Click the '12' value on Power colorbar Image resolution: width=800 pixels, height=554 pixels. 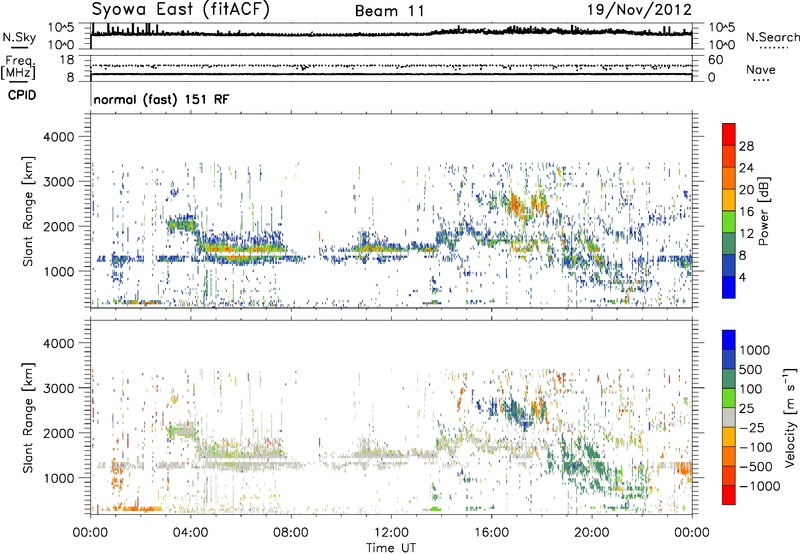[x=746, y=234]
